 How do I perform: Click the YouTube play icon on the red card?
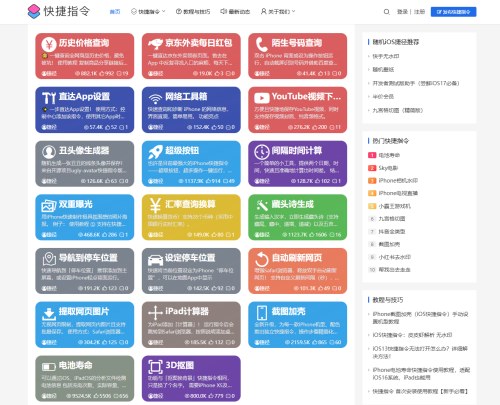(x=261, y=98)
